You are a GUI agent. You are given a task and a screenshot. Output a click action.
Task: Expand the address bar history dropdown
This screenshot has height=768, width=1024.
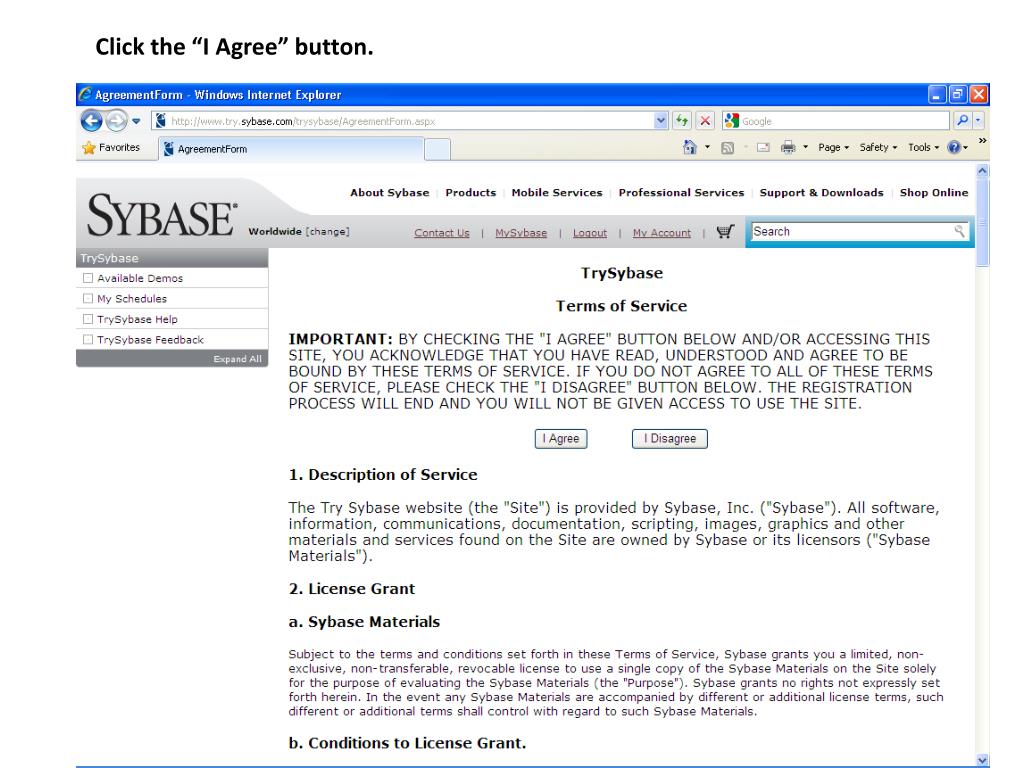(x=661, y=121)
